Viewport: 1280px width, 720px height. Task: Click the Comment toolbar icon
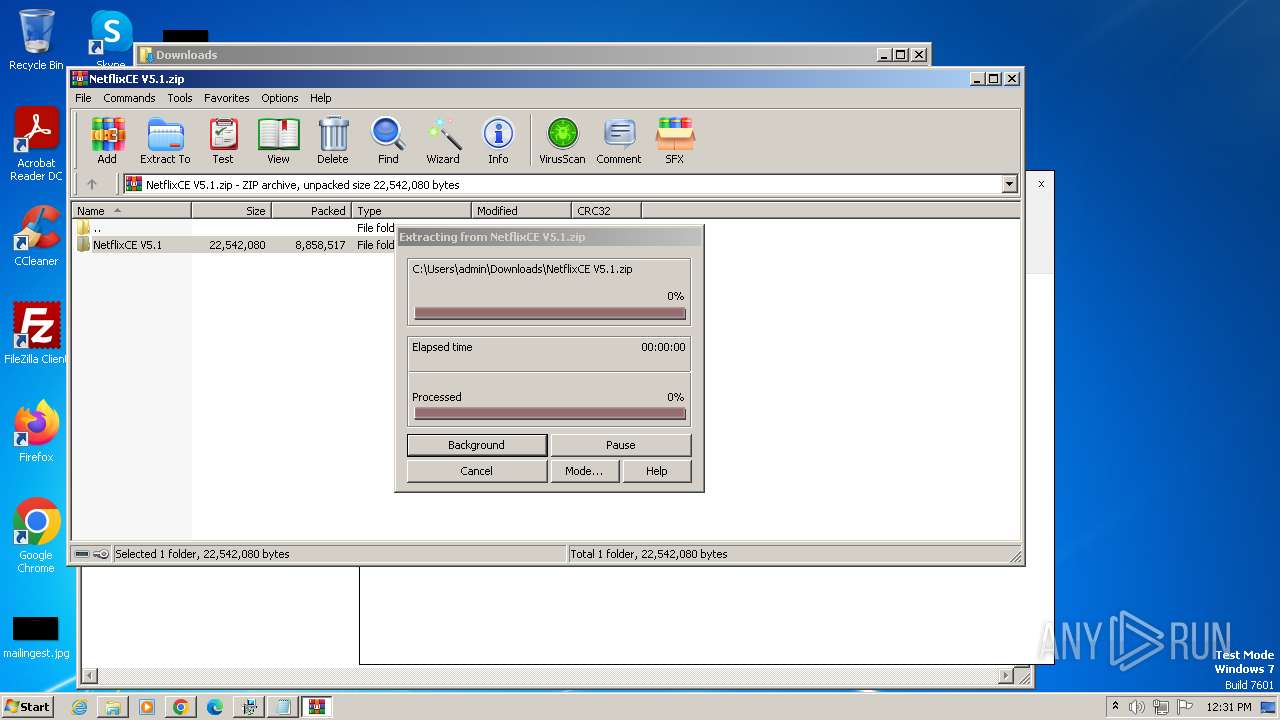pos(619,140)
